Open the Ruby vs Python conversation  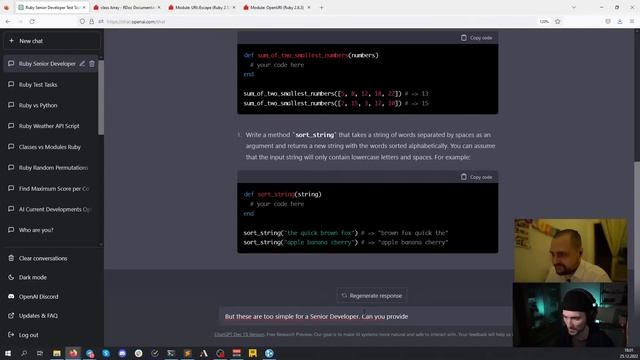pyautogui.click(x=51, y=105)
